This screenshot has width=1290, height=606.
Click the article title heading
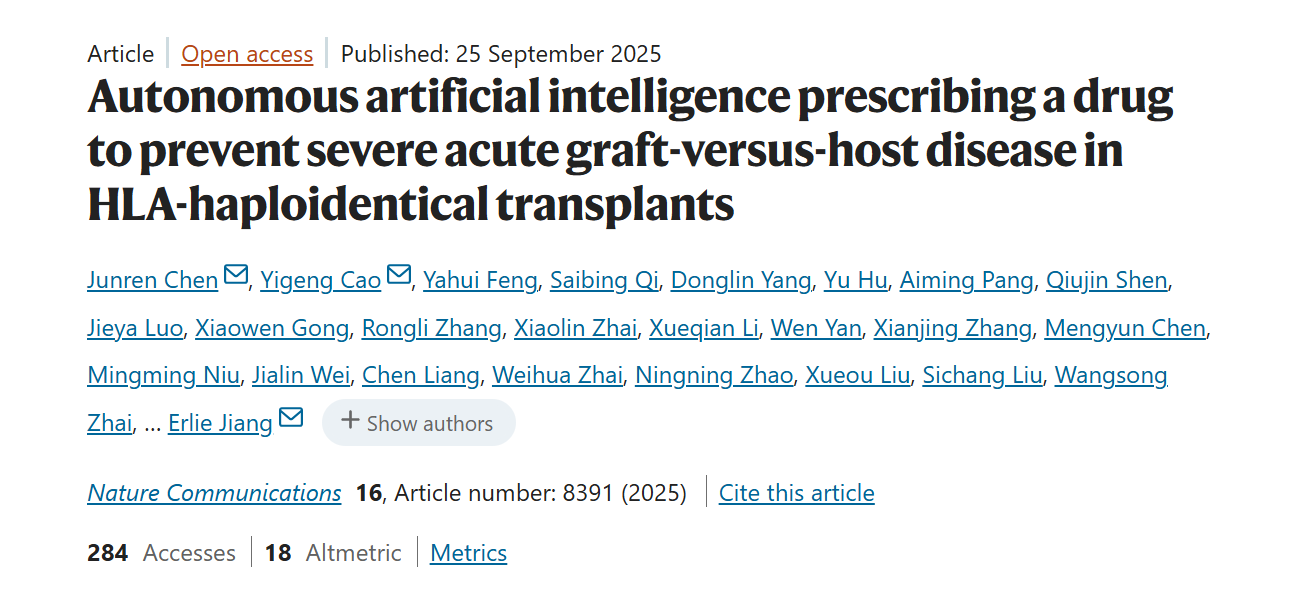(x=630, y=150)
